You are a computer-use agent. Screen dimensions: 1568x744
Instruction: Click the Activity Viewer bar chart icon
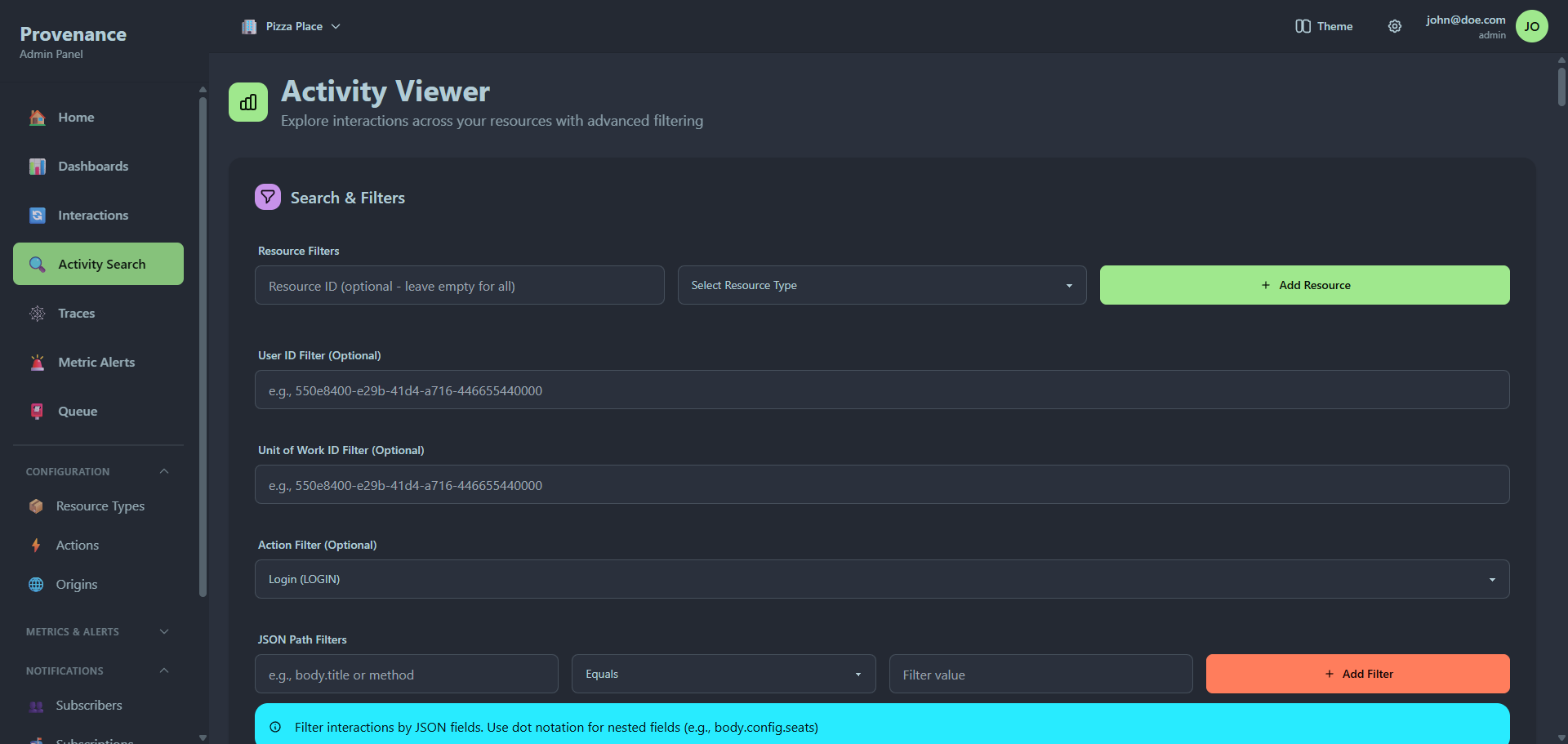(247, 101)
